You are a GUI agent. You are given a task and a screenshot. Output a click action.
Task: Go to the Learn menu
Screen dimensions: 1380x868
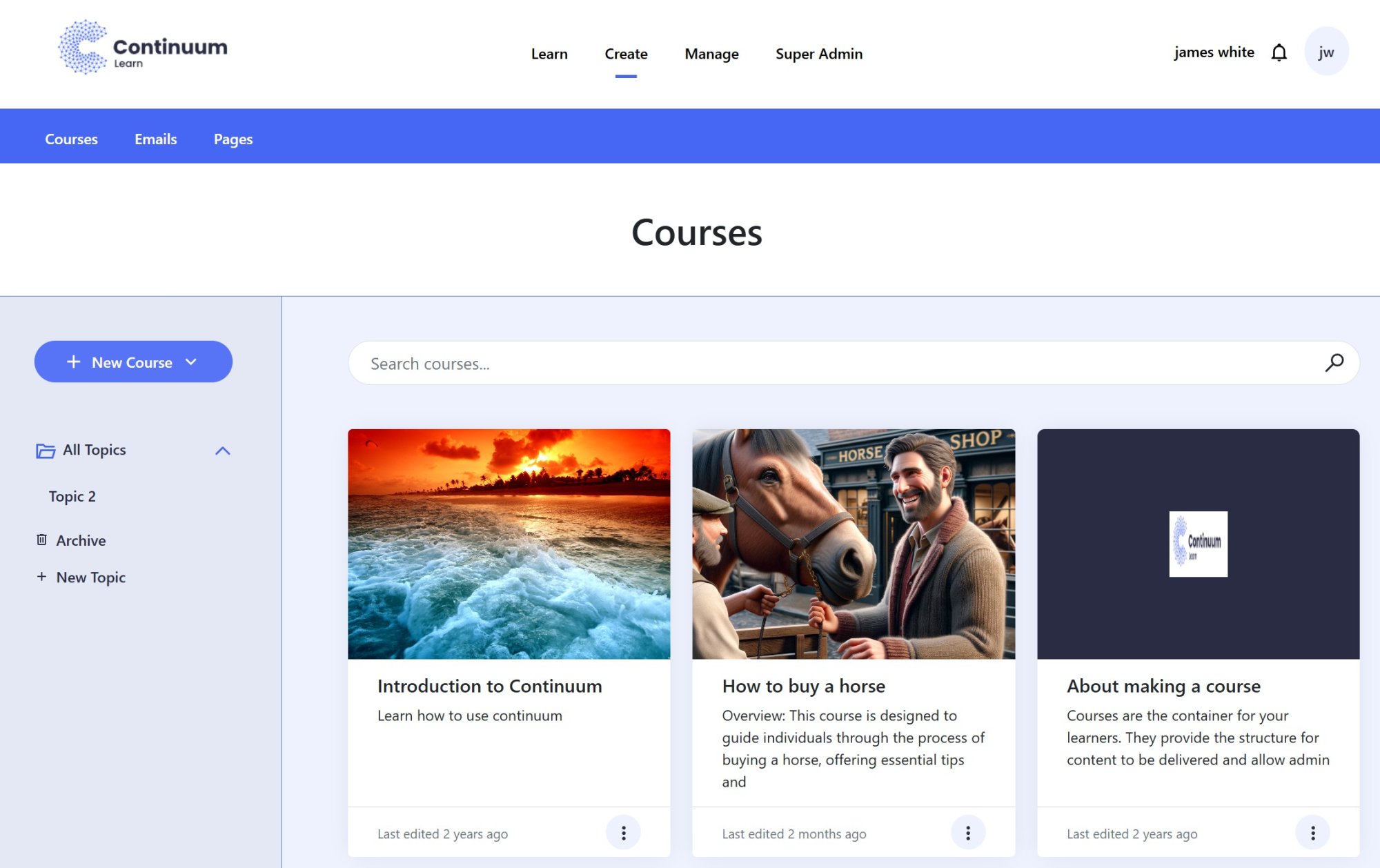549,54
